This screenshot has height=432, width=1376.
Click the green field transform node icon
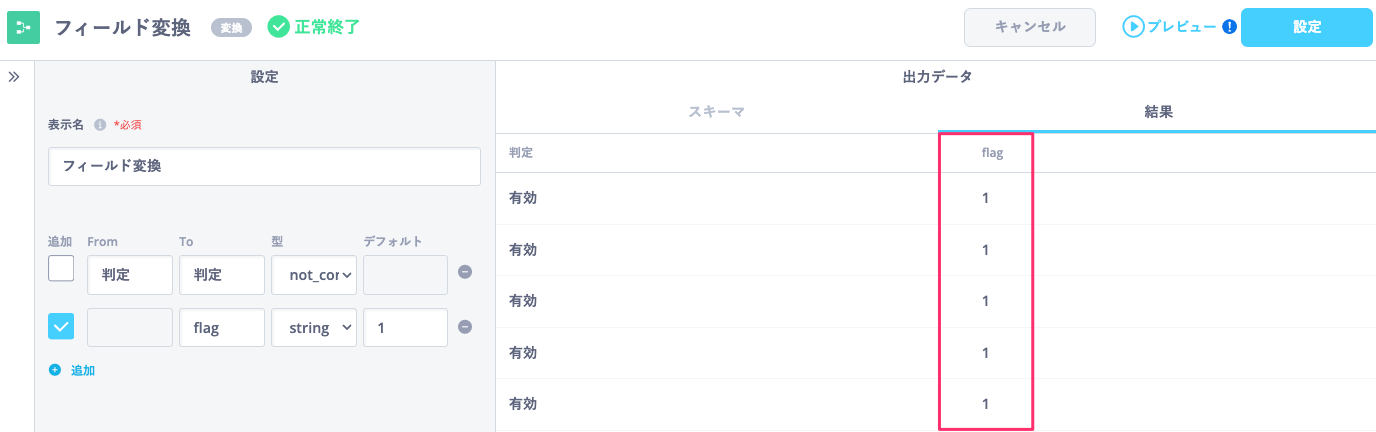(23, 28)
